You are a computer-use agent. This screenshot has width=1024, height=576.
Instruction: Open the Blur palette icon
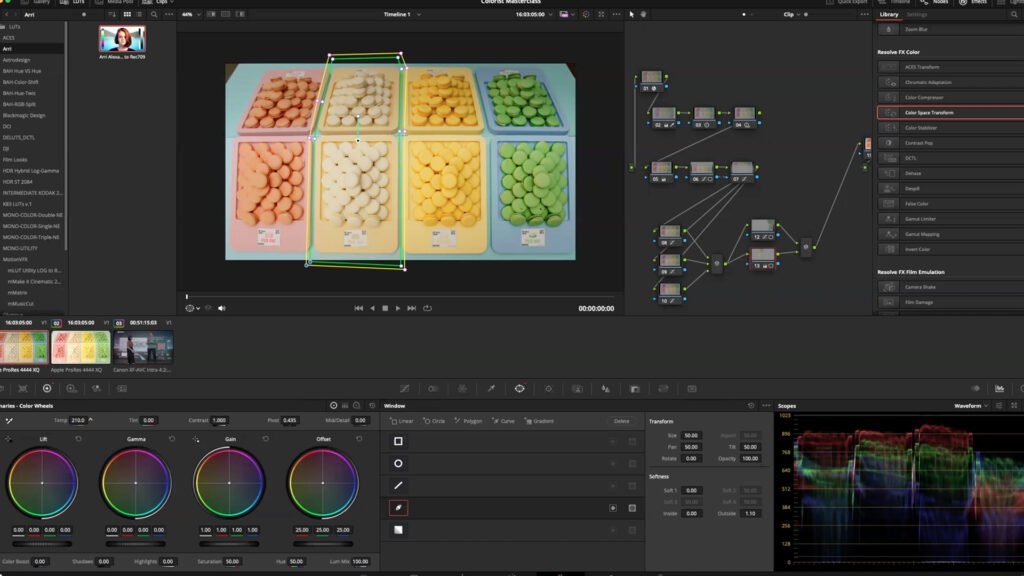(606, 389)
